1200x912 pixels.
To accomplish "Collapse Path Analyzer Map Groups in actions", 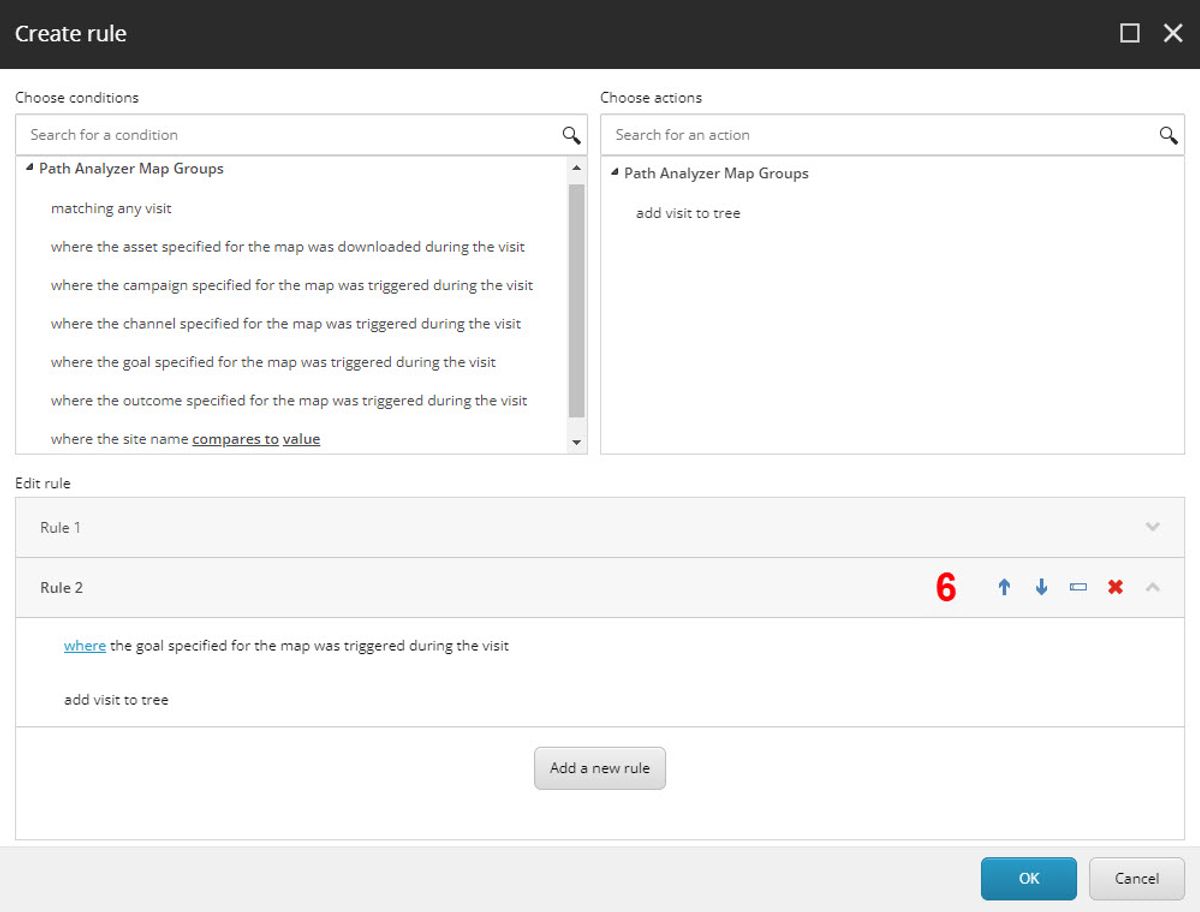I will 614,172.
